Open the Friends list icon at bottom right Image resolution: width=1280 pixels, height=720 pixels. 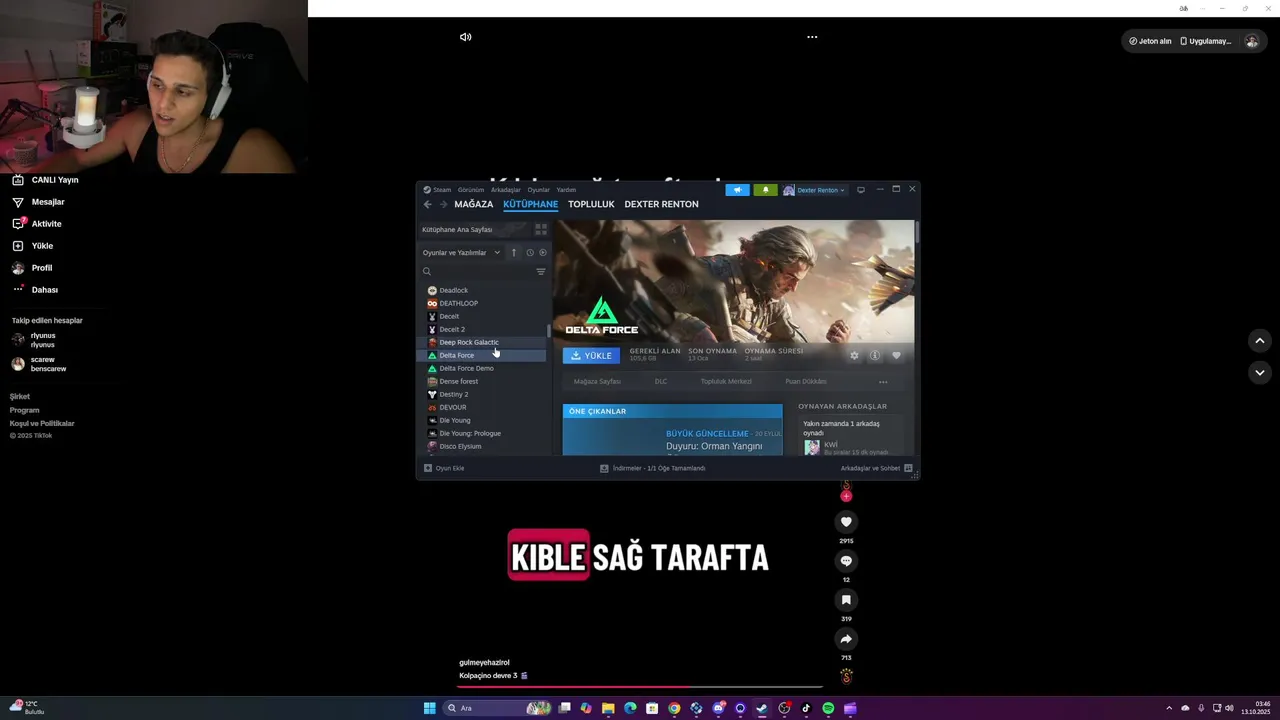click(908, 468)
